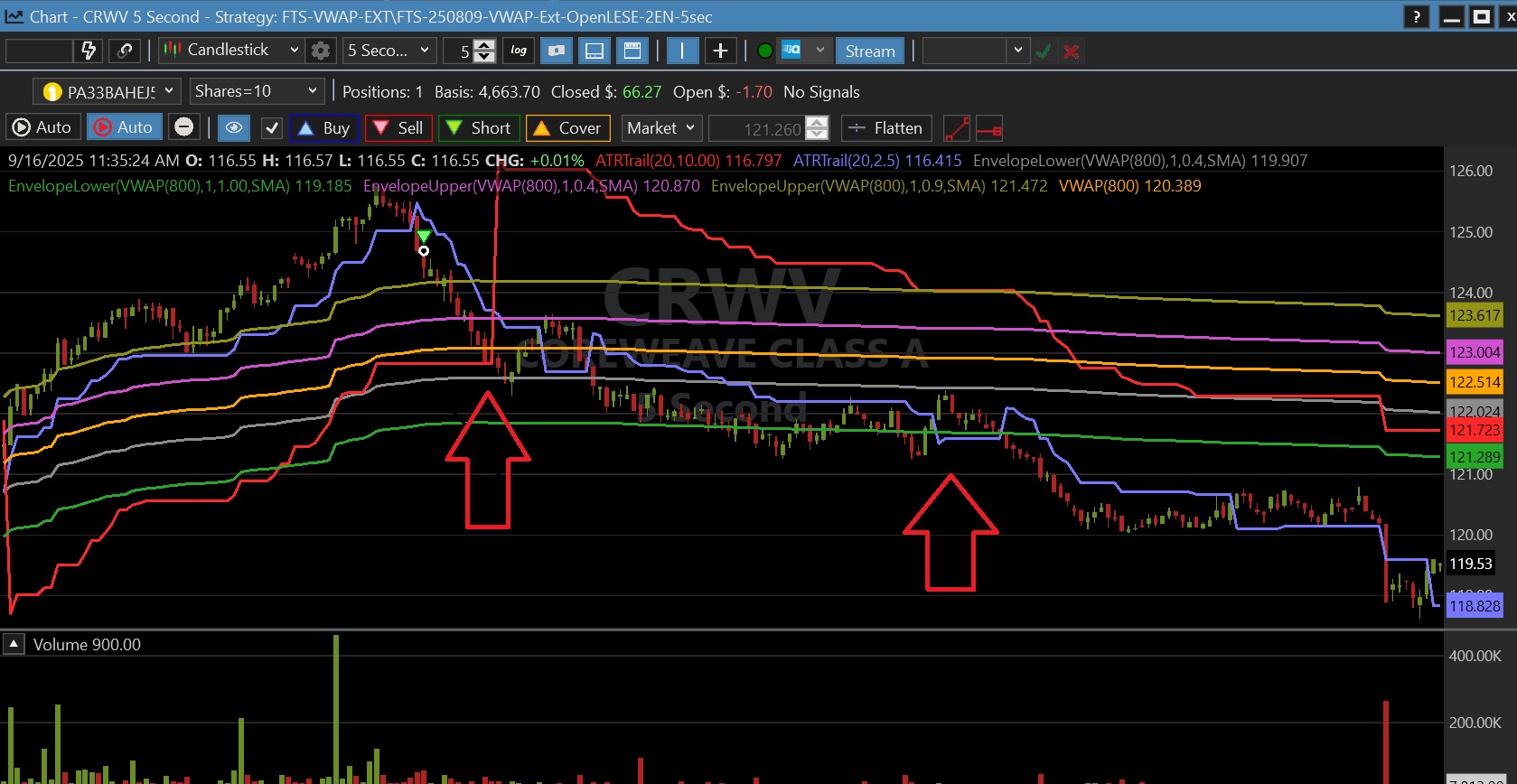Open the Market order type dropdown
This screenshot has width=1517, height=784.
[661, 128]
